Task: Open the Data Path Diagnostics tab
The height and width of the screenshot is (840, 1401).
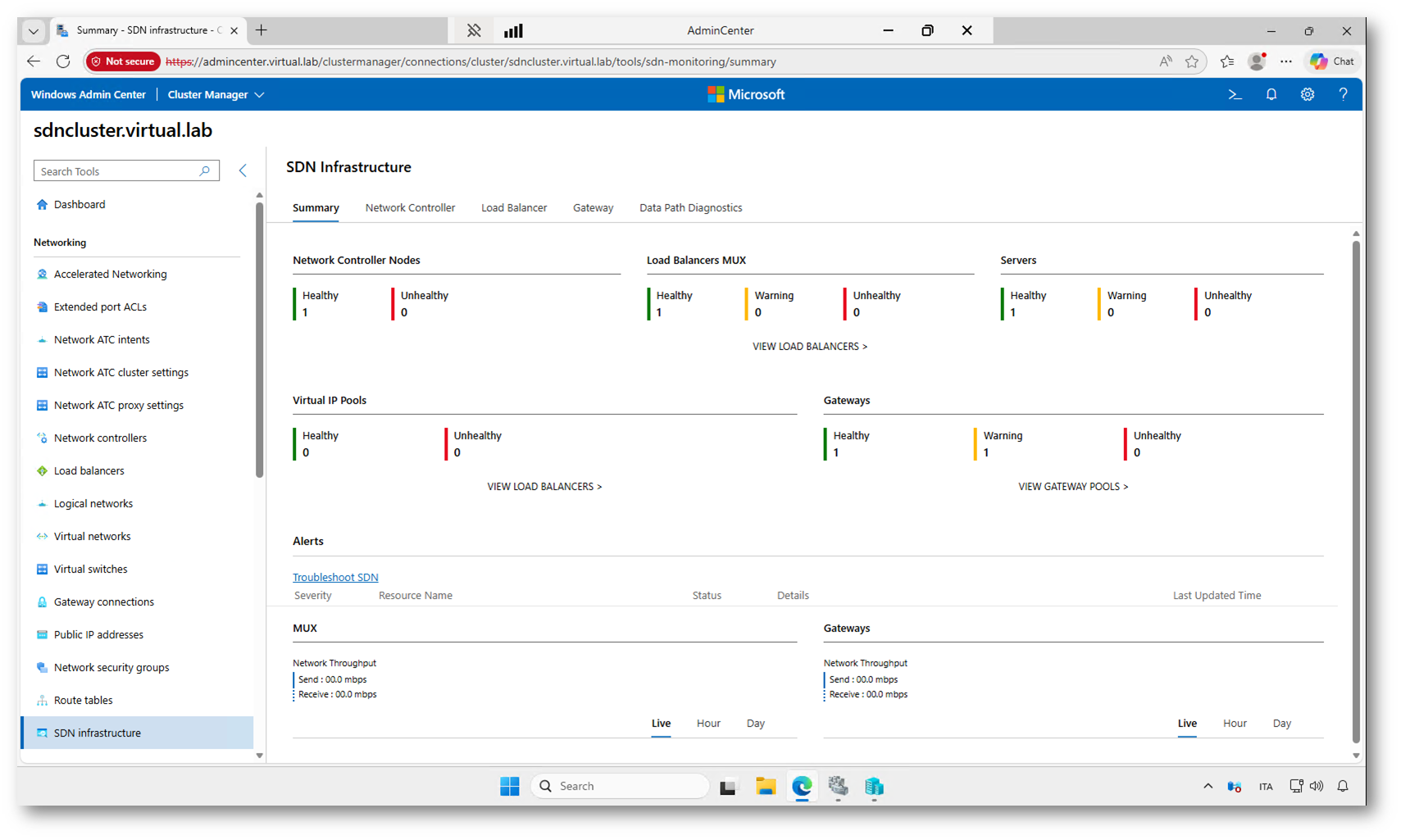Action: (690, 208)
